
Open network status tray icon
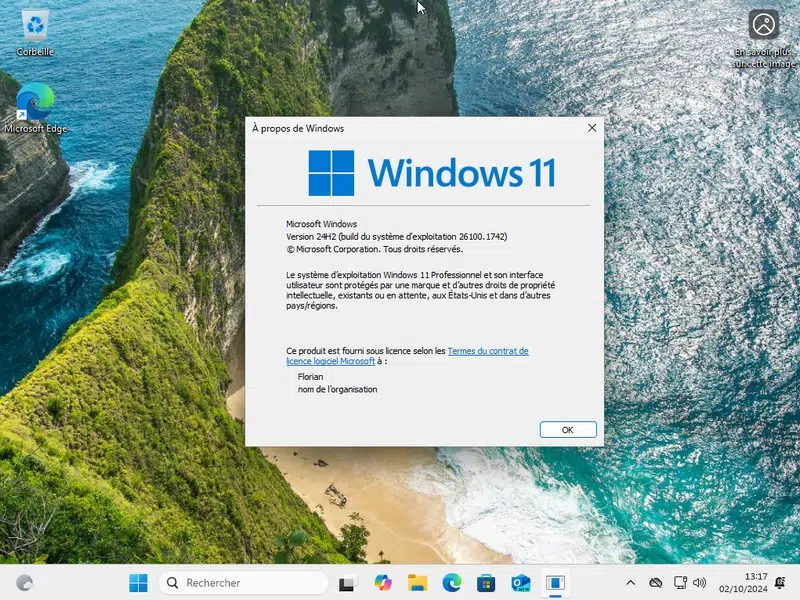click(x=680, y=583)
